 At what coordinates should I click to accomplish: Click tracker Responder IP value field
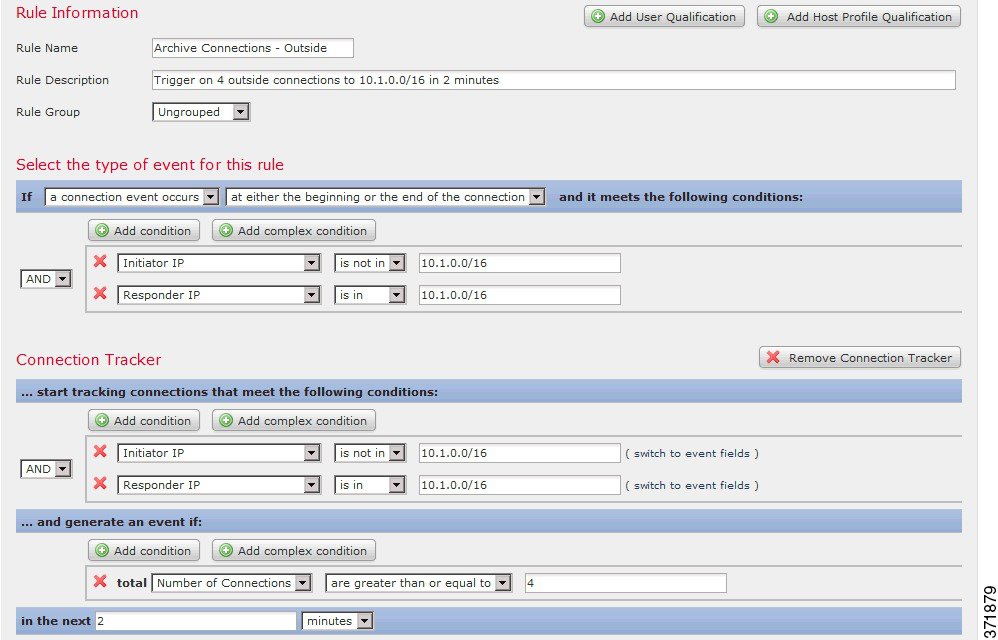tap(519, 485)
